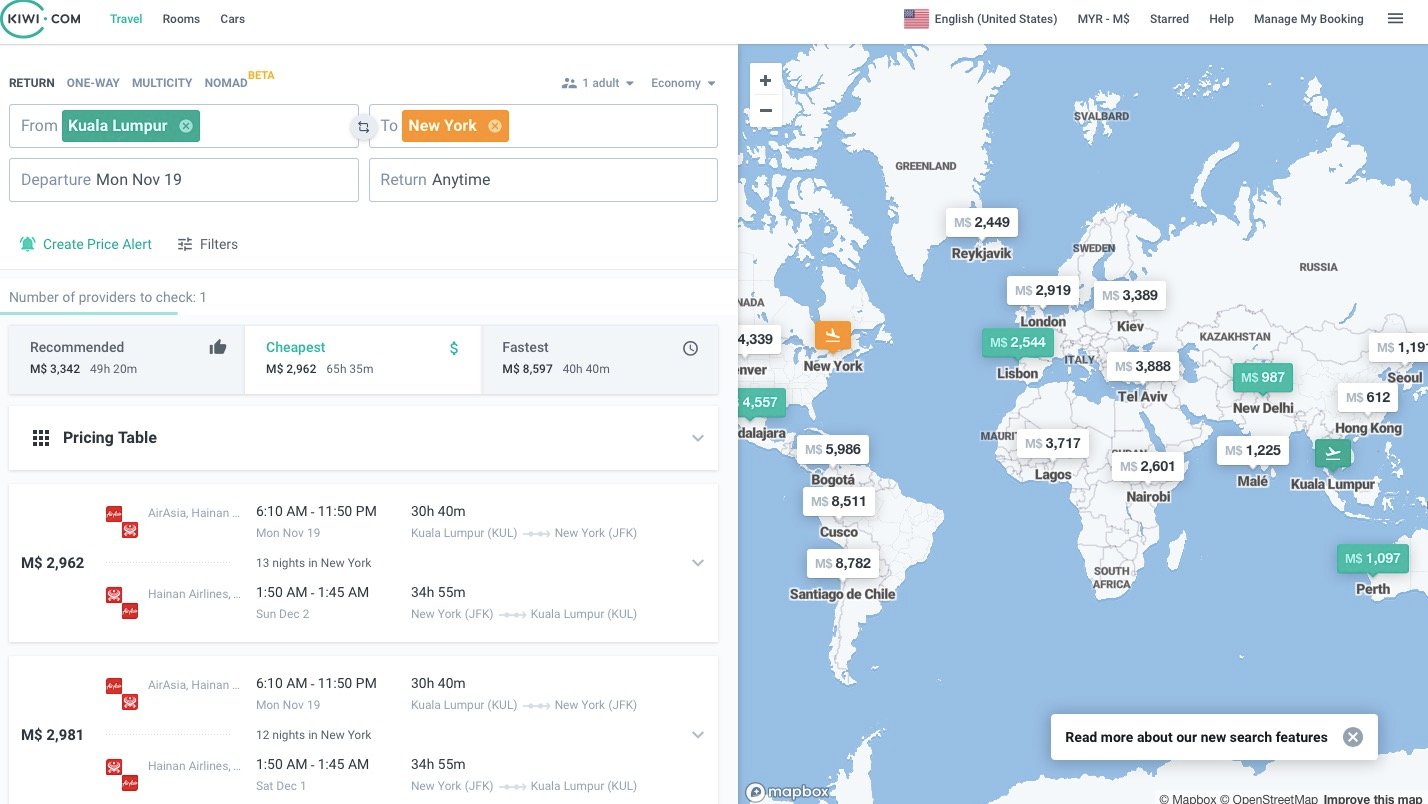Select London M$ 2,919 price marker
The height and width of the screenshot is (804, 1428).
pos(1043,290)
